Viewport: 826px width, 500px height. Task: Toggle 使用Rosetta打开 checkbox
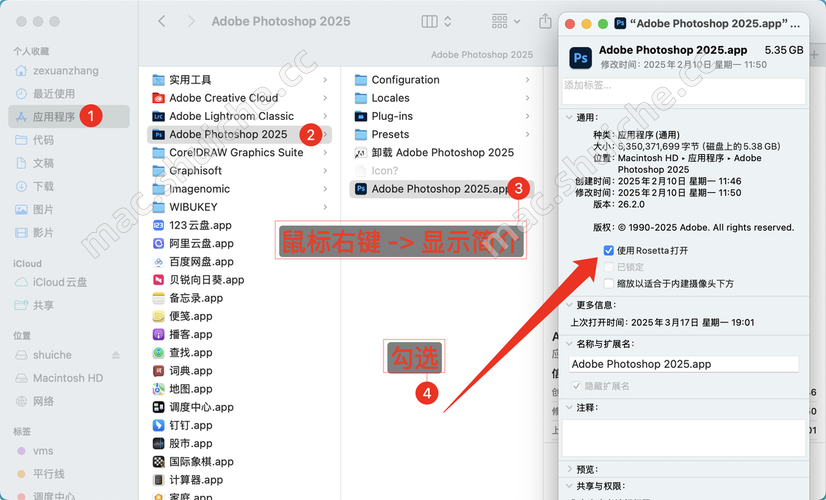coord(608,250)
